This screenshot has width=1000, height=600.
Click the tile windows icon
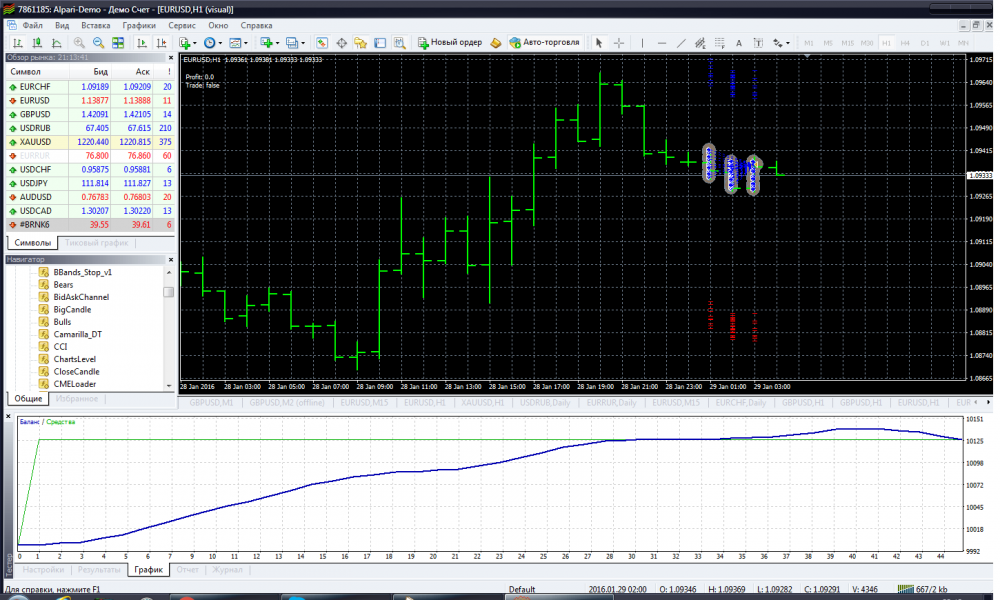pos(119,43)
